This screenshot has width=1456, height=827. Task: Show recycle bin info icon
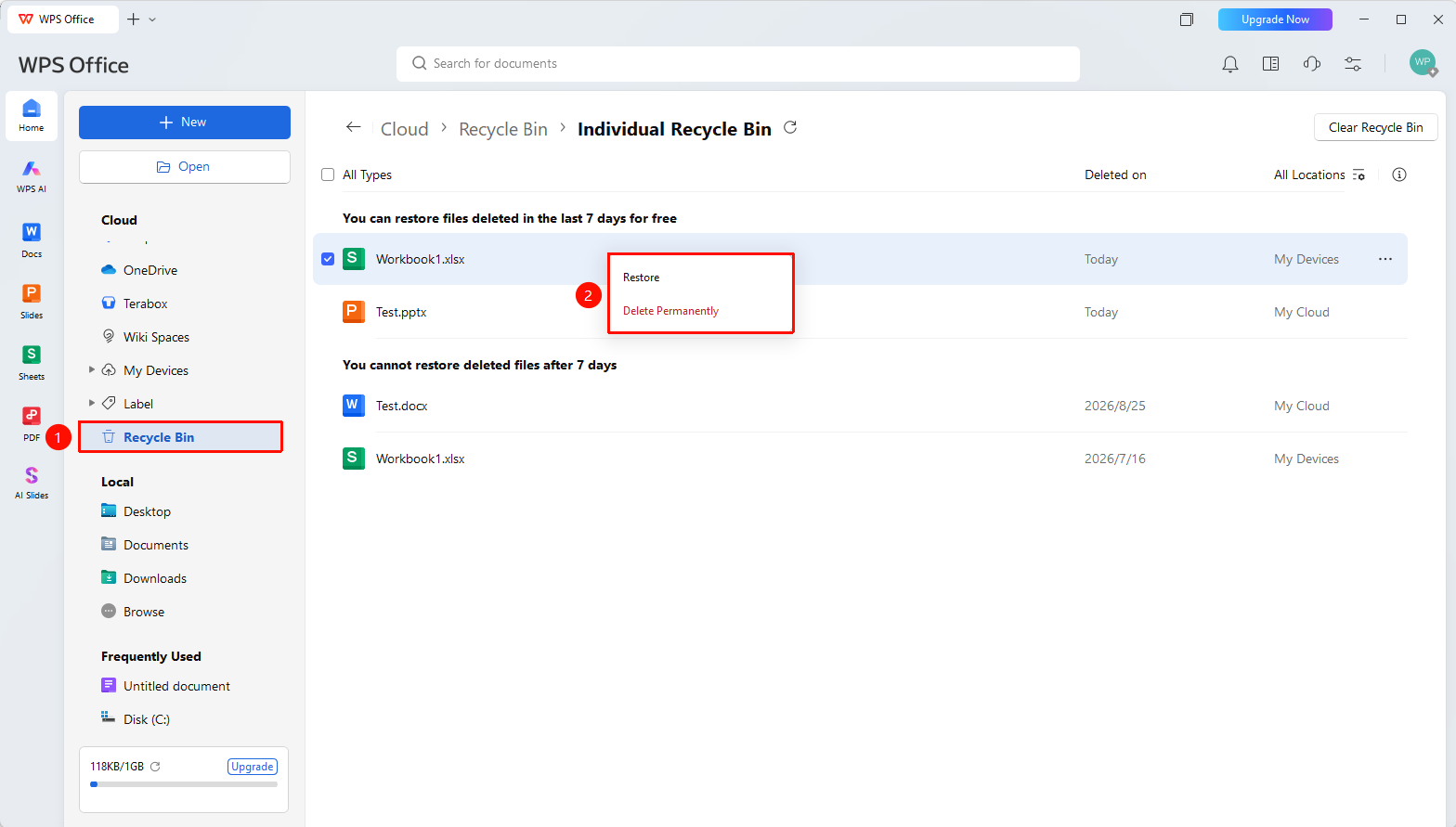[x=1399, y=174]
